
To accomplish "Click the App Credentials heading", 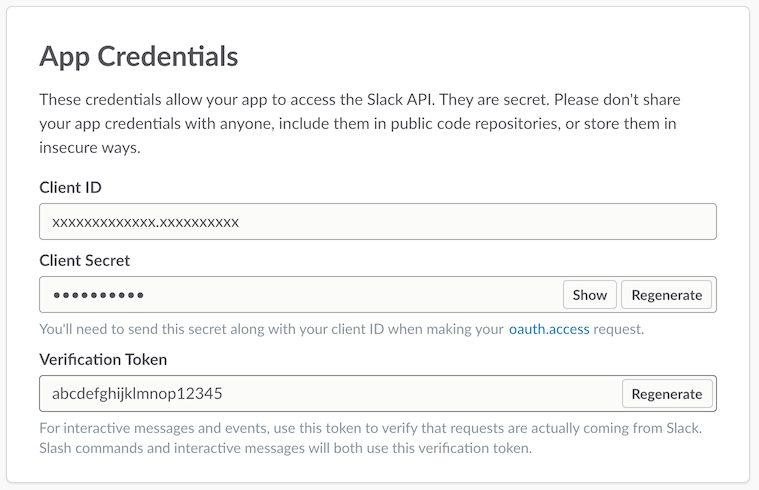I will (x=138, y=56).
